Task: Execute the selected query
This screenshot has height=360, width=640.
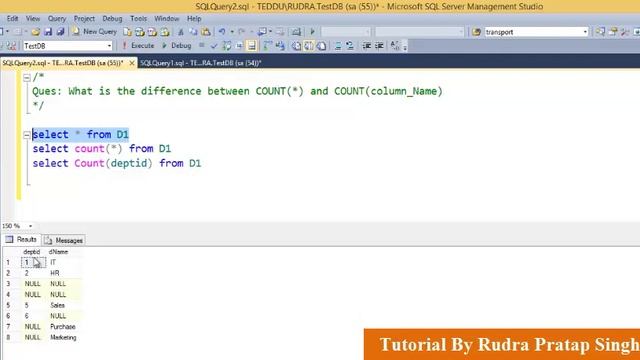Action: click(138, 46)
